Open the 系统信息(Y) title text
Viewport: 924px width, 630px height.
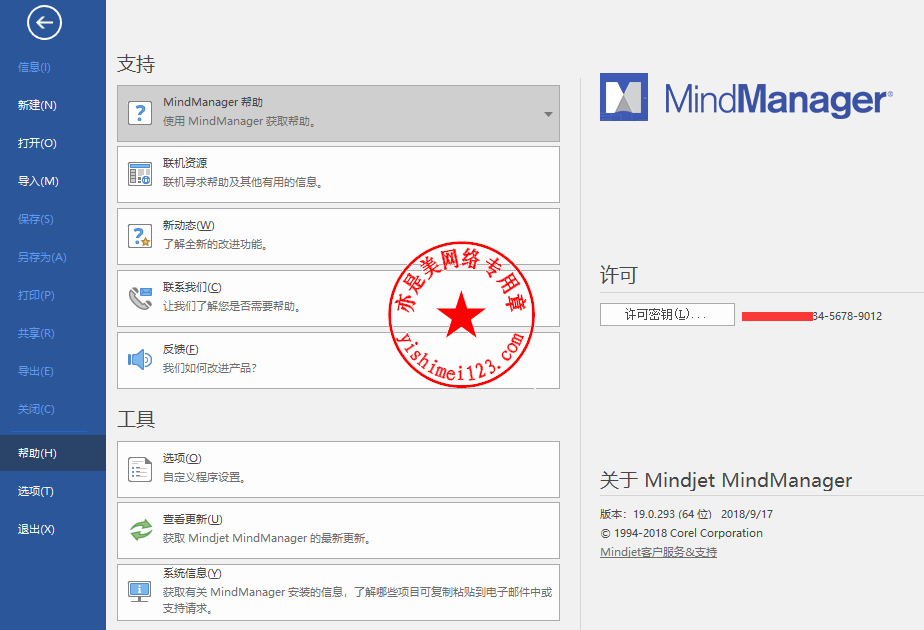pos(192,573)
